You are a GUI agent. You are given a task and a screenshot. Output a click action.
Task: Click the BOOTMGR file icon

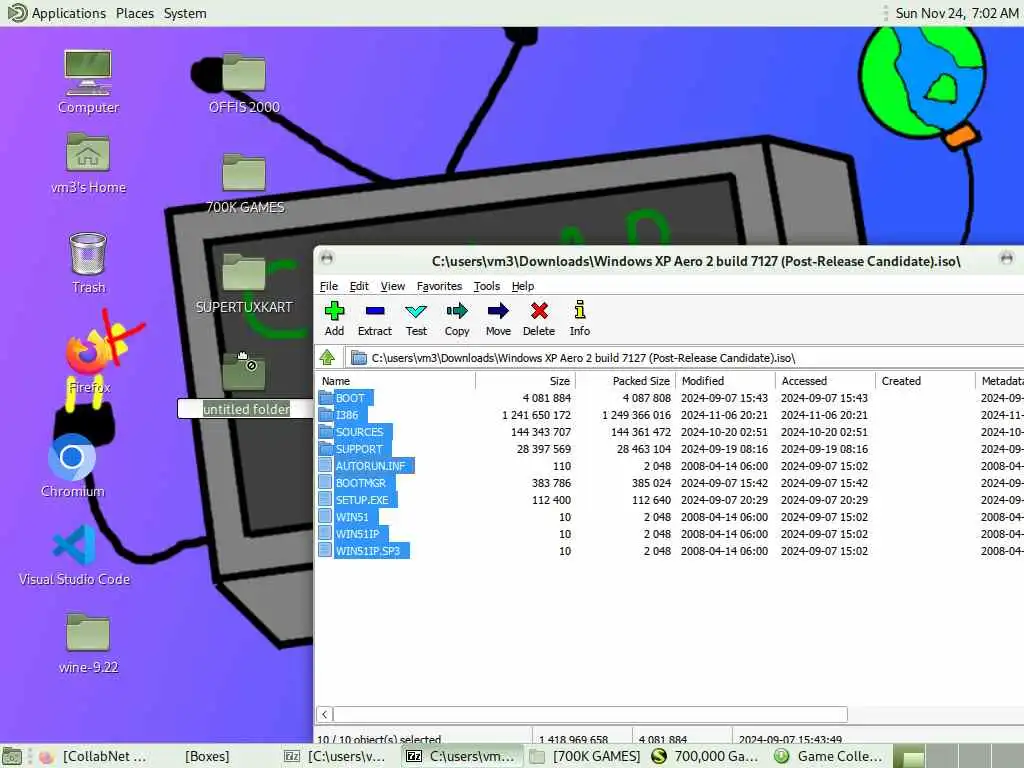[325, 483]
